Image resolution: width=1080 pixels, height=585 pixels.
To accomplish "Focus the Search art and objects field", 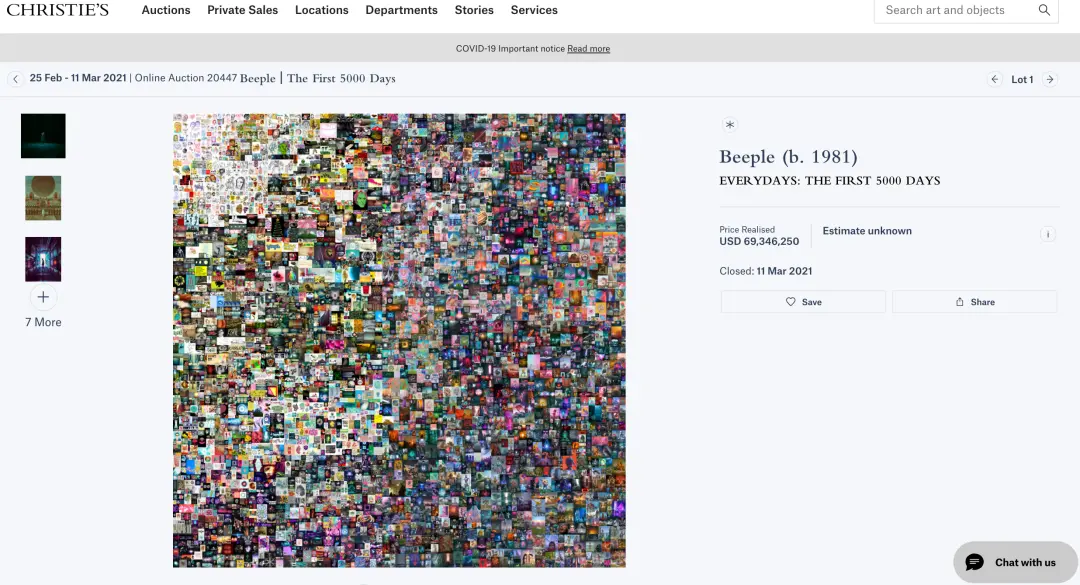I will click(966, 10).
